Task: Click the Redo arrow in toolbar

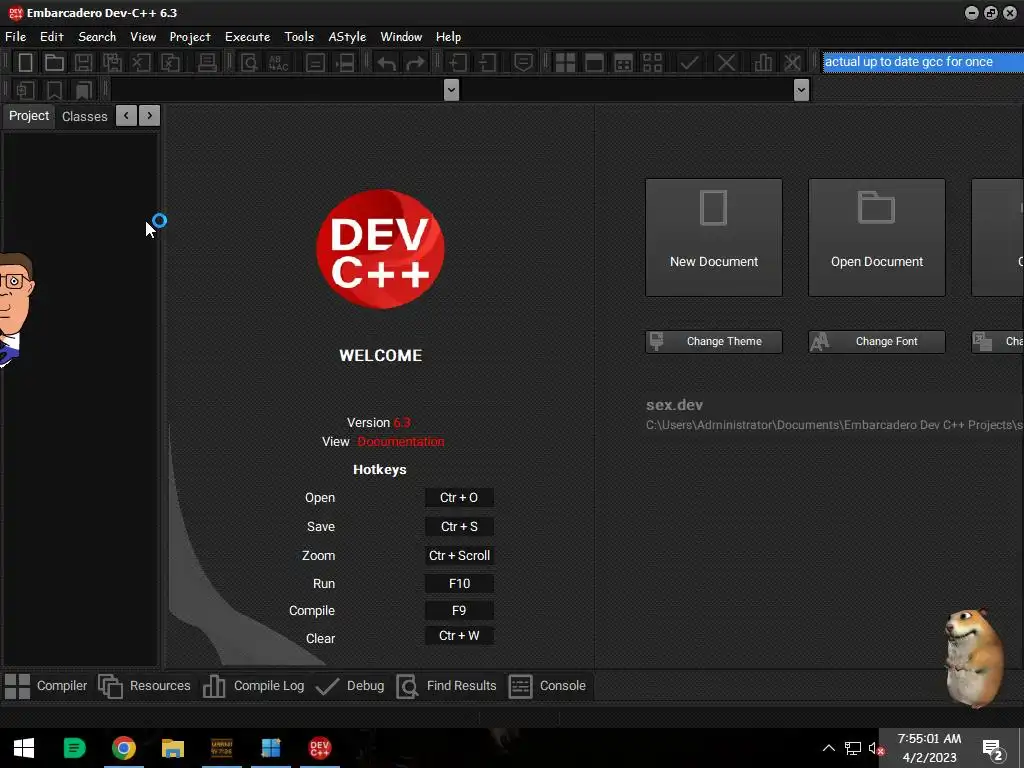Action: tap(415, 63)
